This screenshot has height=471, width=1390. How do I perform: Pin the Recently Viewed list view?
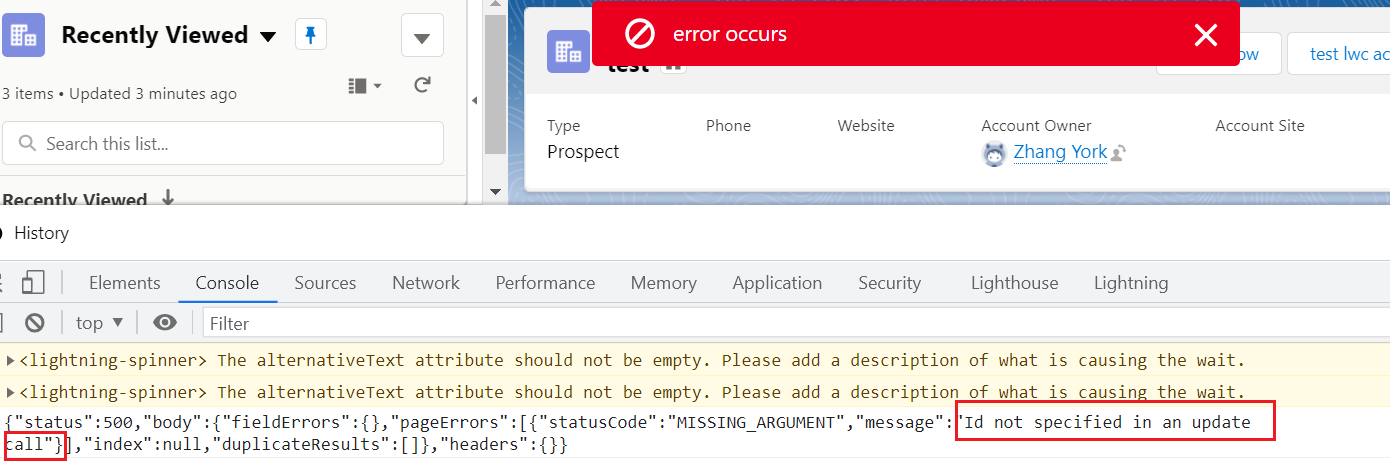[310, 36]
